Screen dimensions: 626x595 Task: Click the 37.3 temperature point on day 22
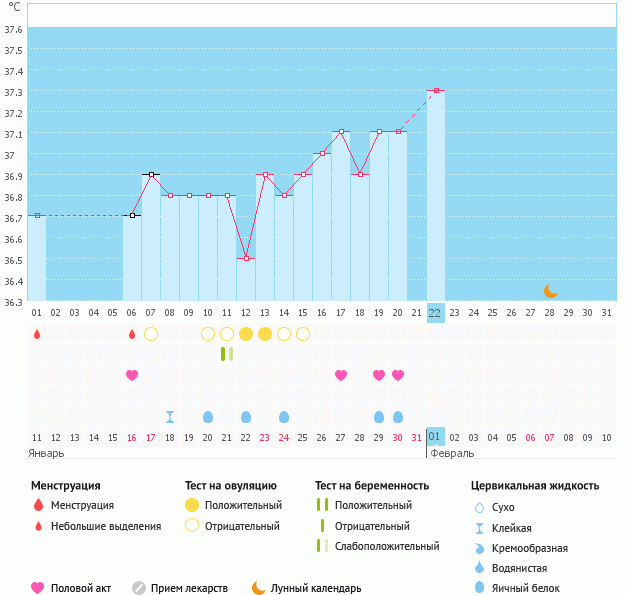coord(436,91)
